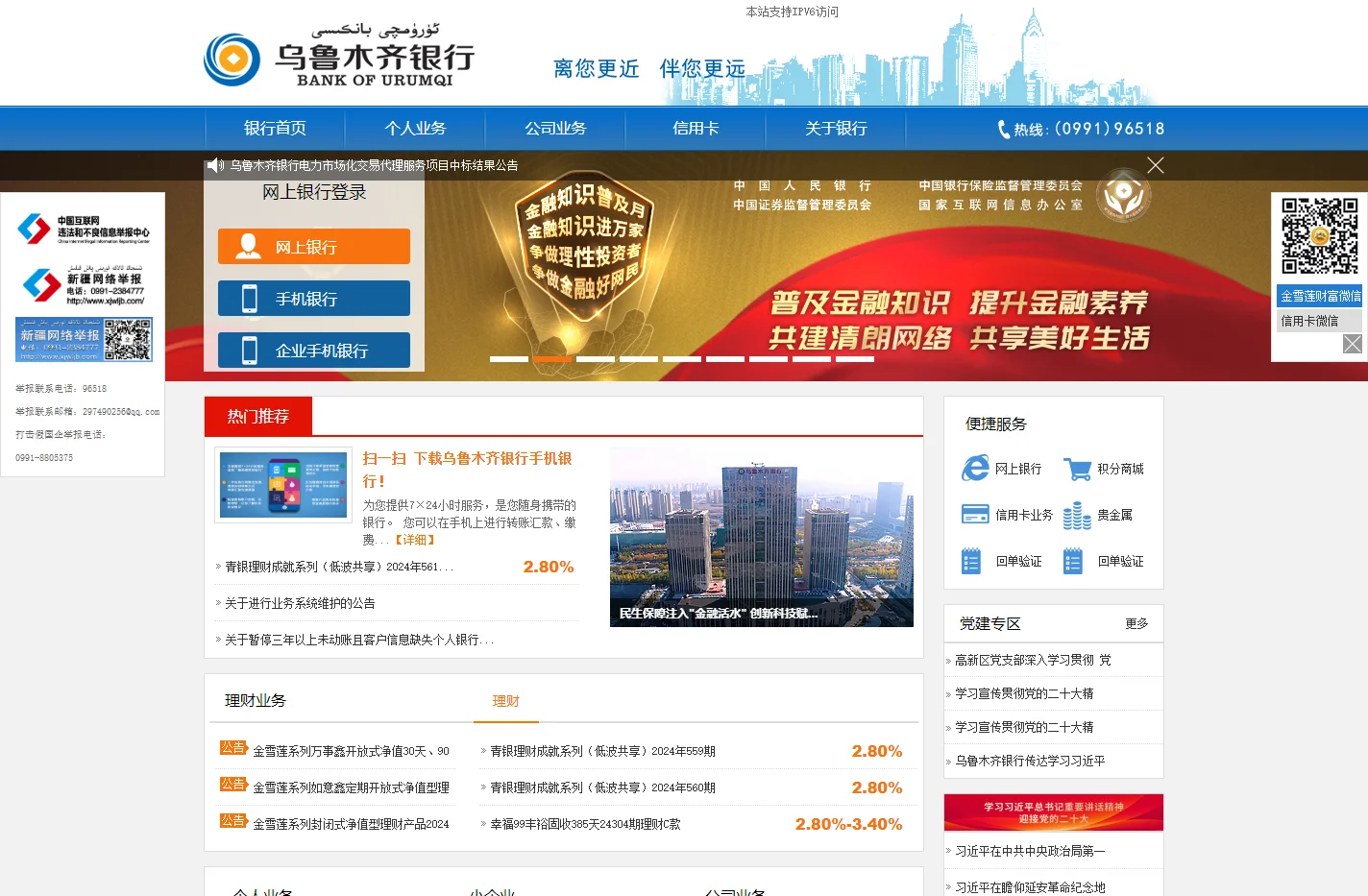Click the Bank of Urumqi logo
The image size is (1368, 896).
338,57
